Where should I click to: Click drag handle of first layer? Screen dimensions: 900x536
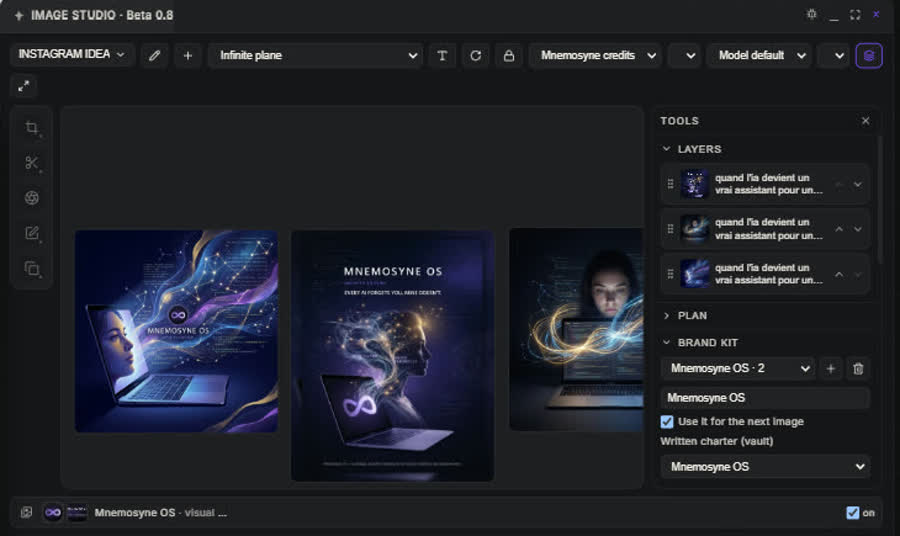coord(670,184)
